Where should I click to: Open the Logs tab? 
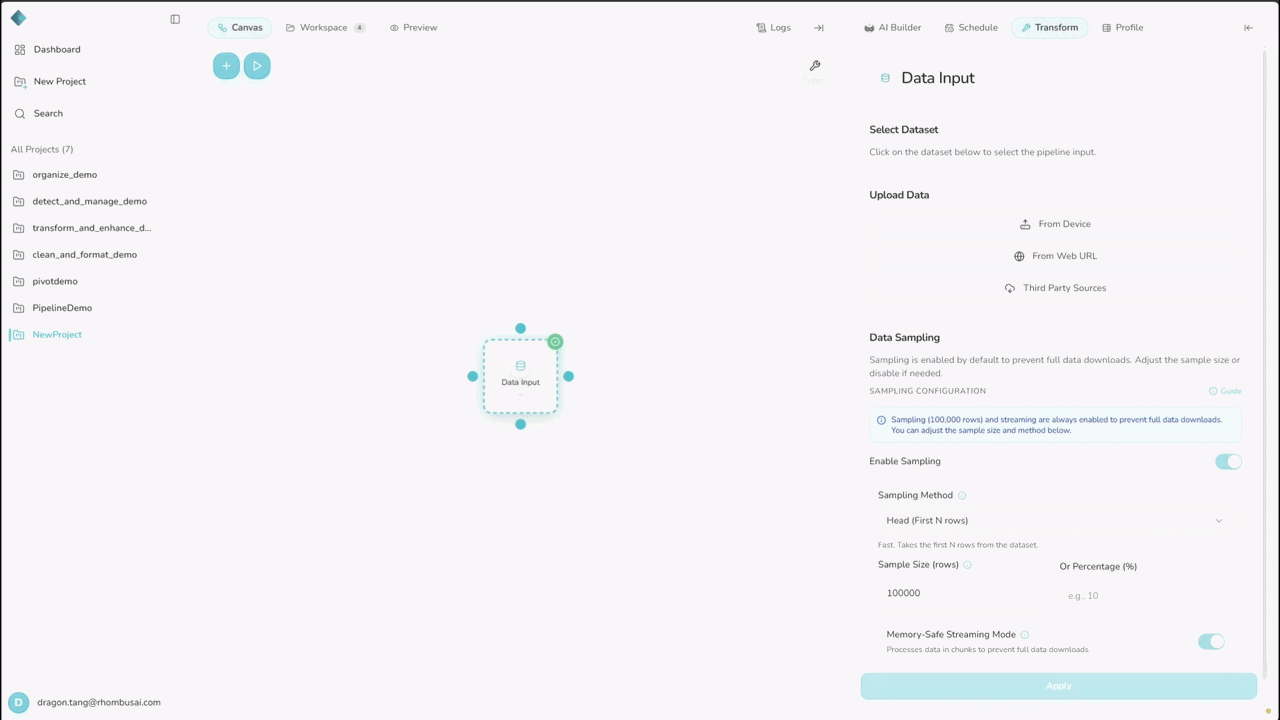(x=774, y=28)
